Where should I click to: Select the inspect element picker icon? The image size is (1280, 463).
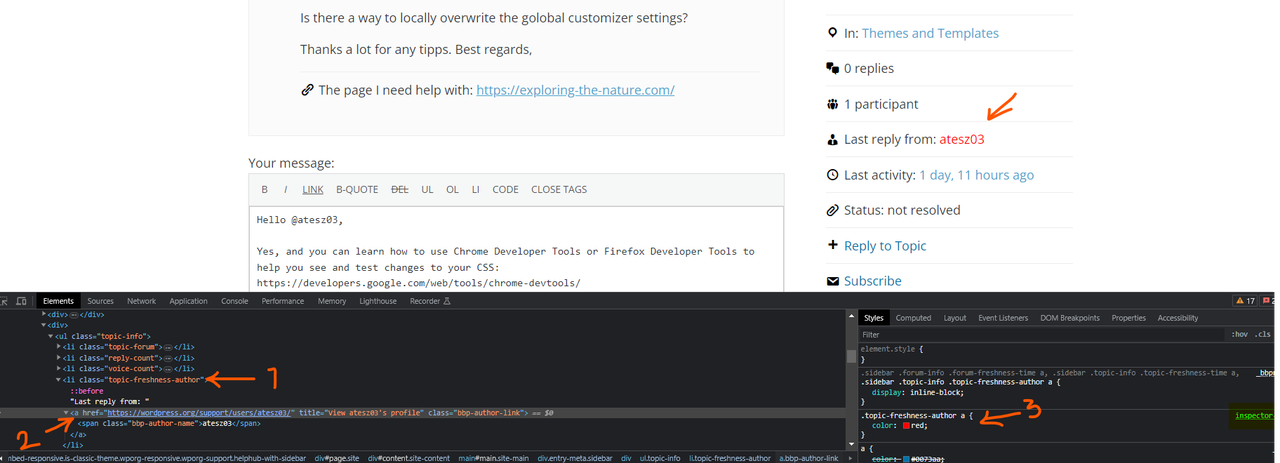point(4,301)
